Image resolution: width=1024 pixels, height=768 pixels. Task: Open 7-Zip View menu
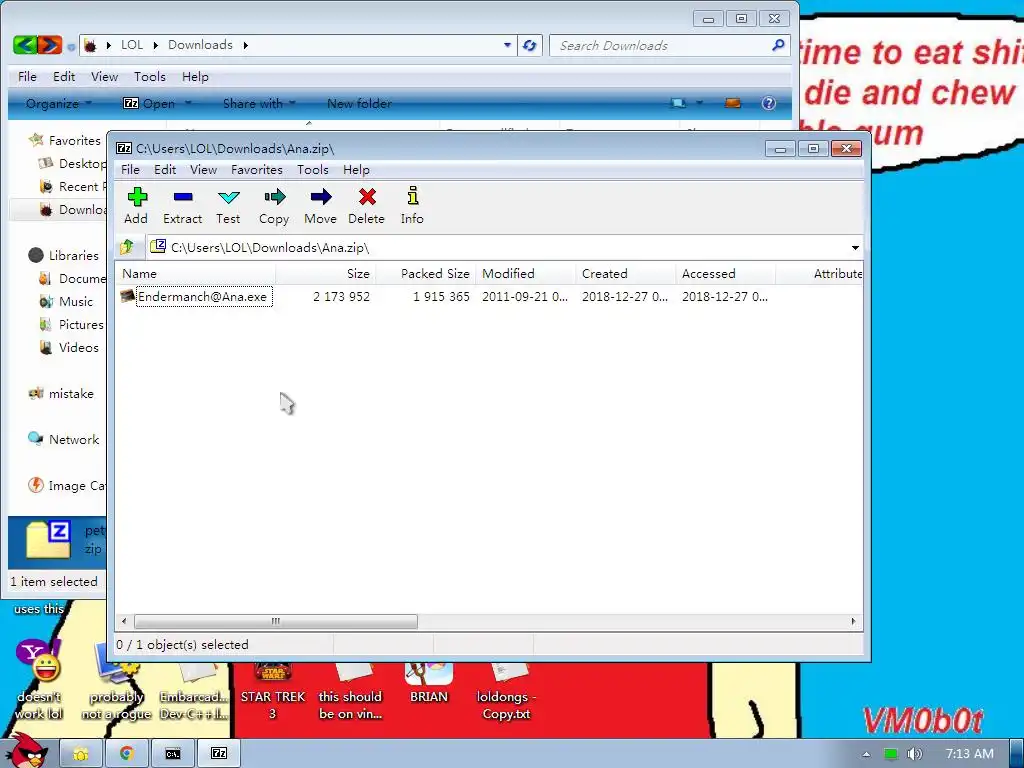(203, 170)
